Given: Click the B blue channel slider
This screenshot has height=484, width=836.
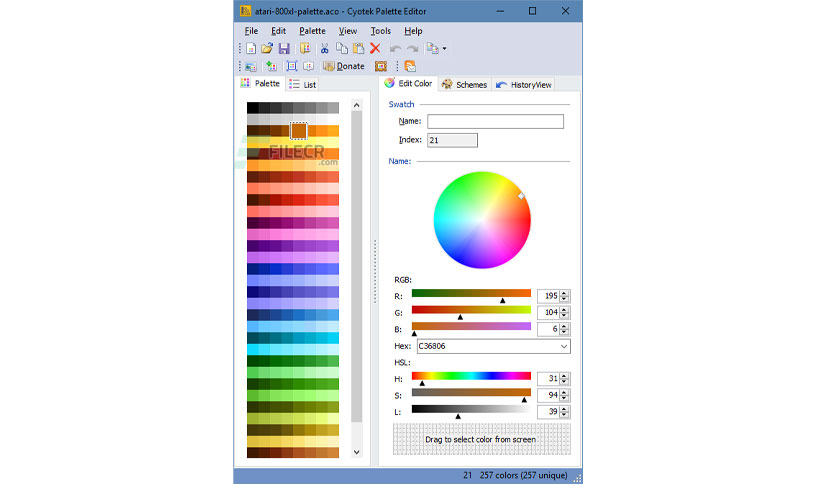Looking at the screenshot, I should pyautogui.click(x=471, y=328).
